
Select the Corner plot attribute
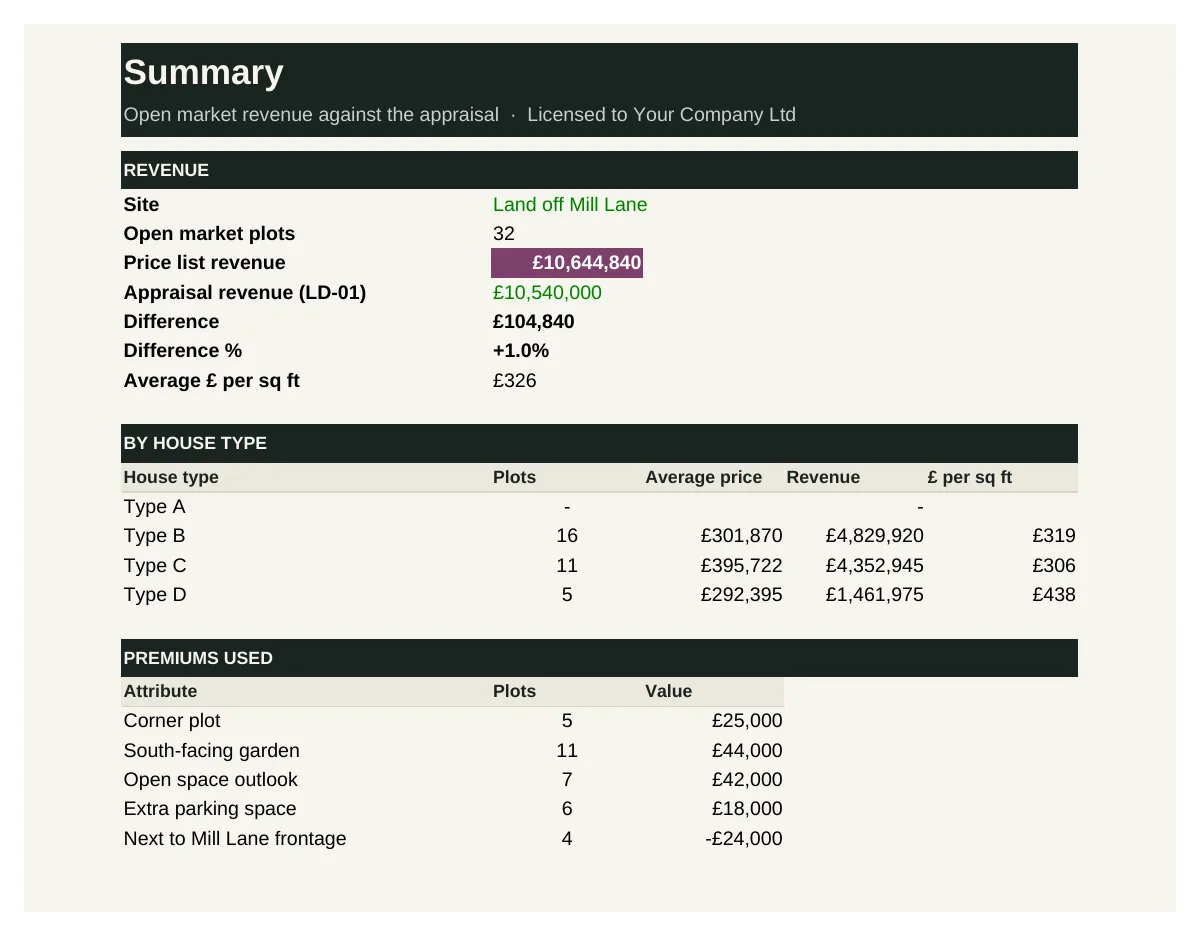[172, 721]
